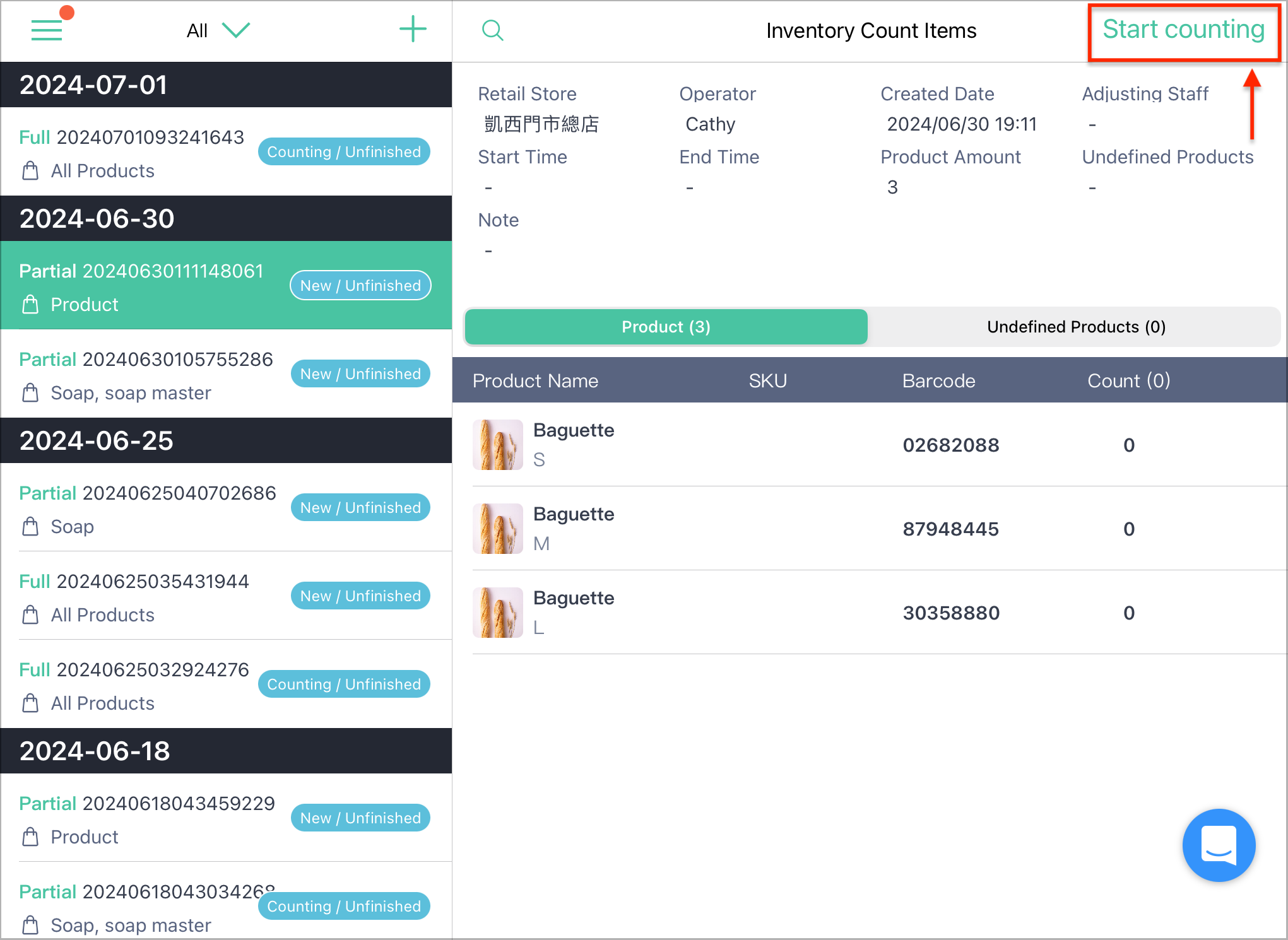Click the Baguette L product image
The height and width of the screenshot is (940, 1288).
click(498, 613)
